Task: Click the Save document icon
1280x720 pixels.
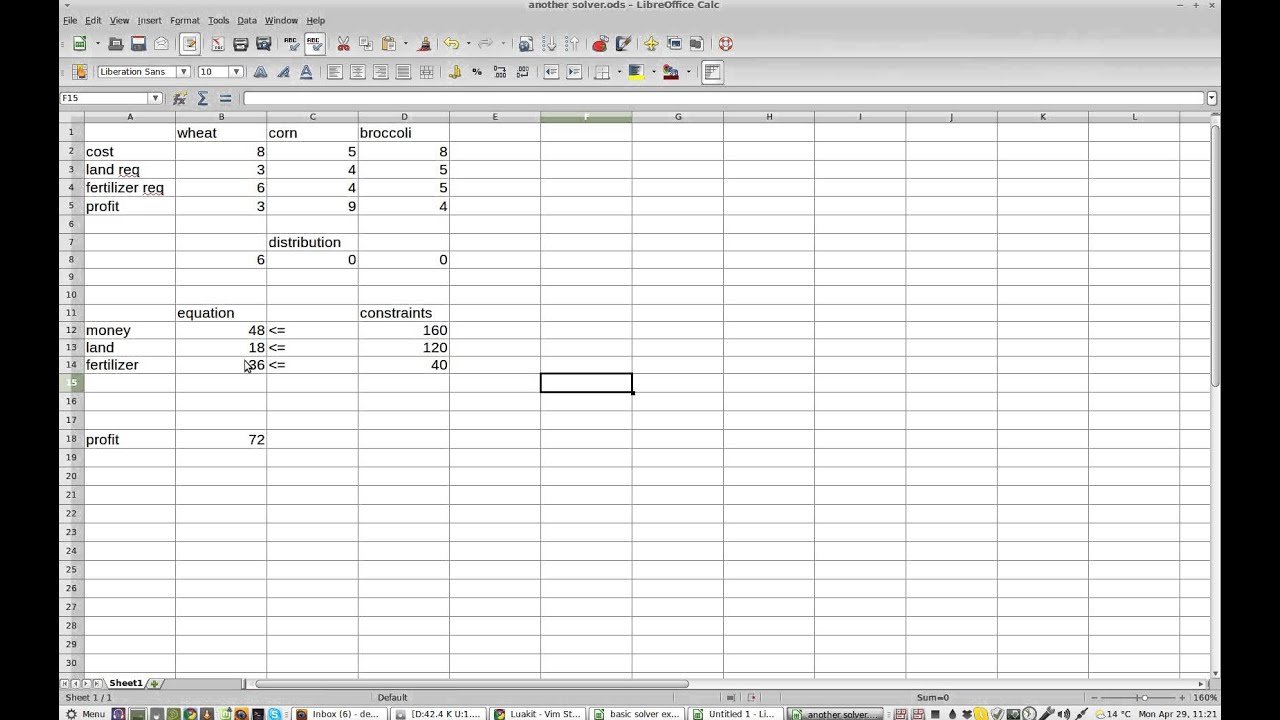Action: pyautogui.click(x=139, y=44)
